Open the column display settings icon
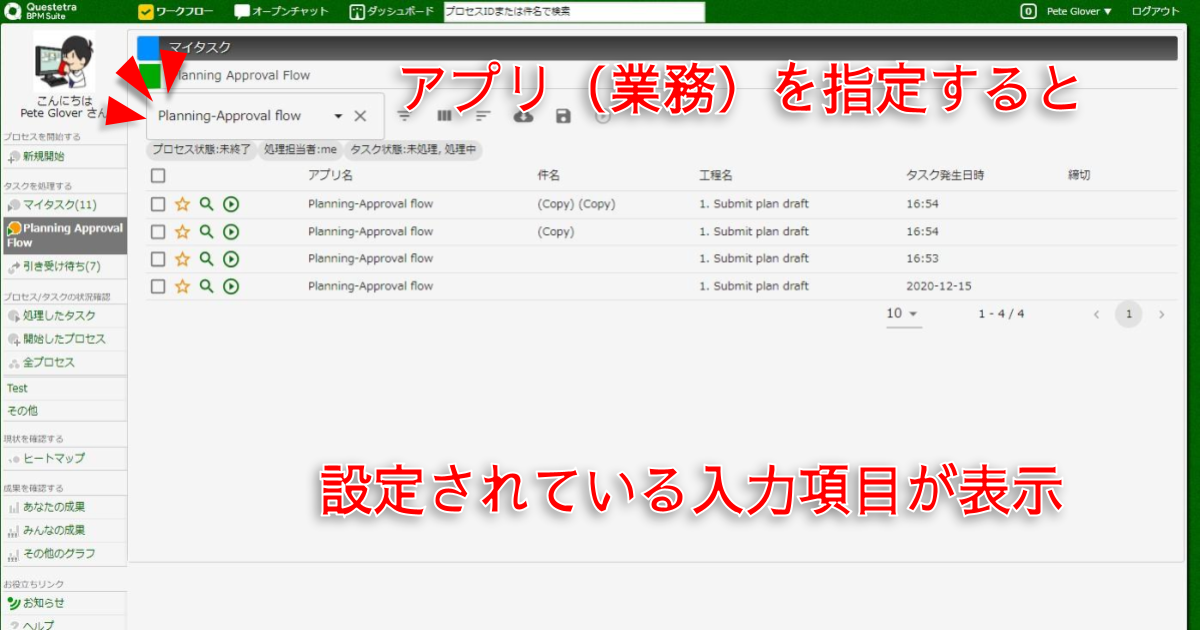This screenshot has width=1200, height=630. pyautogui.click(x=445, y=116)
